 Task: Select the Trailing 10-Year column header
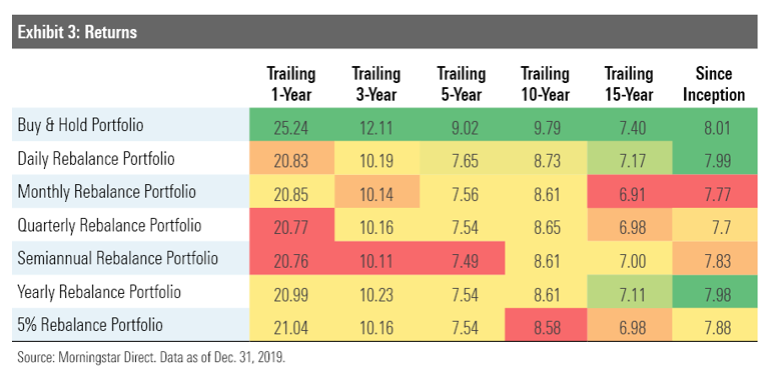click(545, 84)
